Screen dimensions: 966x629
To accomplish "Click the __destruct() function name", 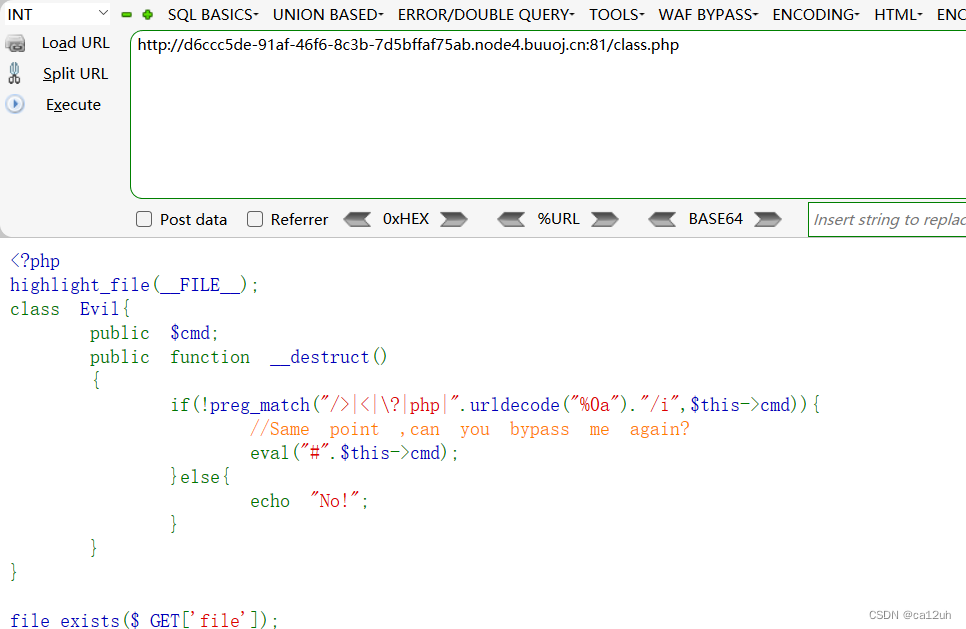I will [x=328, y=357].
